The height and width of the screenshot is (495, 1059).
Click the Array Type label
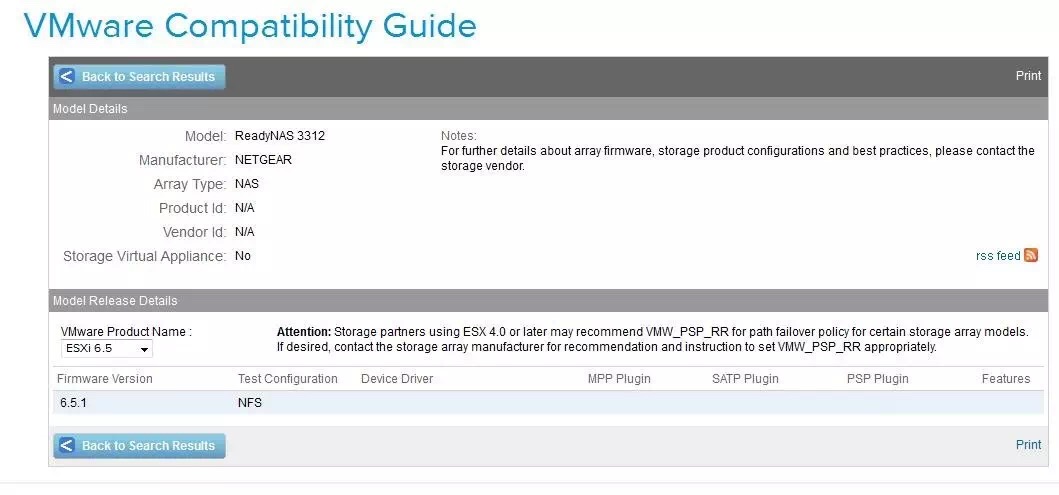click(190, 184)
